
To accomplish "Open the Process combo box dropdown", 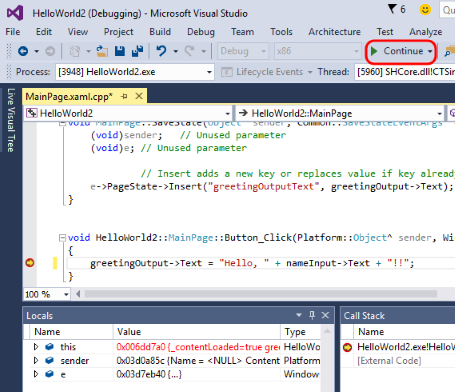I will click(x=209, y=72).
